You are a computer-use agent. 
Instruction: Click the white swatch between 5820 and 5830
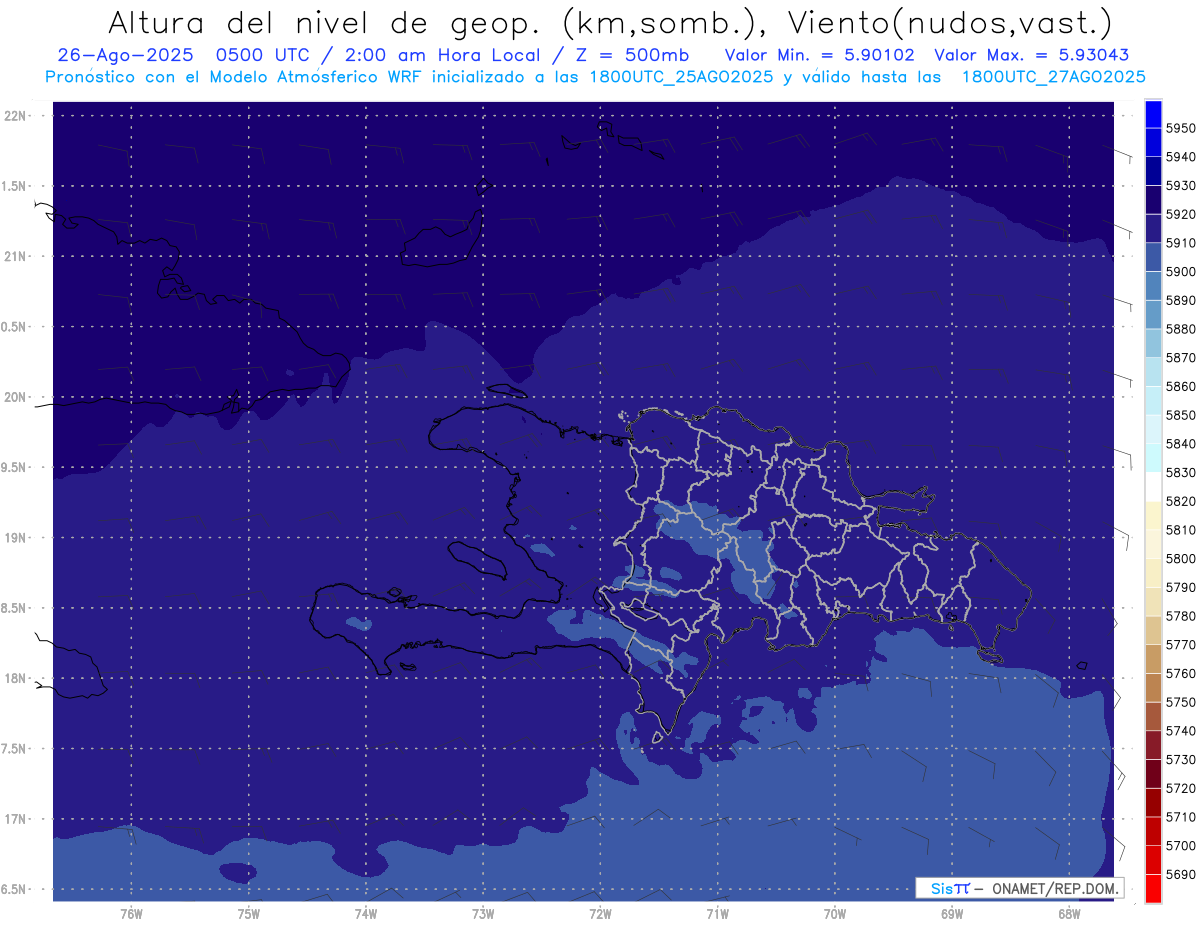[x=1152, y=487]
